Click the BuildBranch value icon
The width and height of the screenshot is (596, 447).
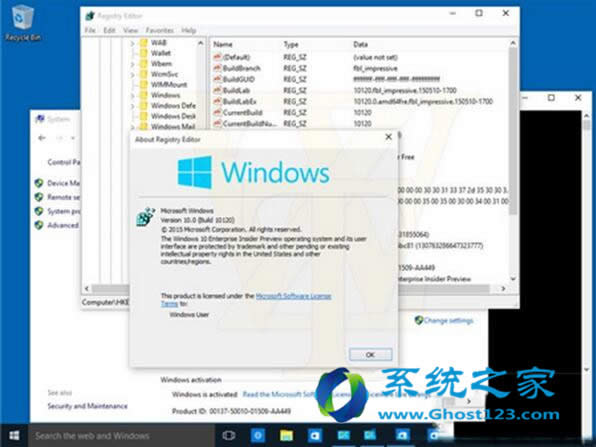point(217,68)
